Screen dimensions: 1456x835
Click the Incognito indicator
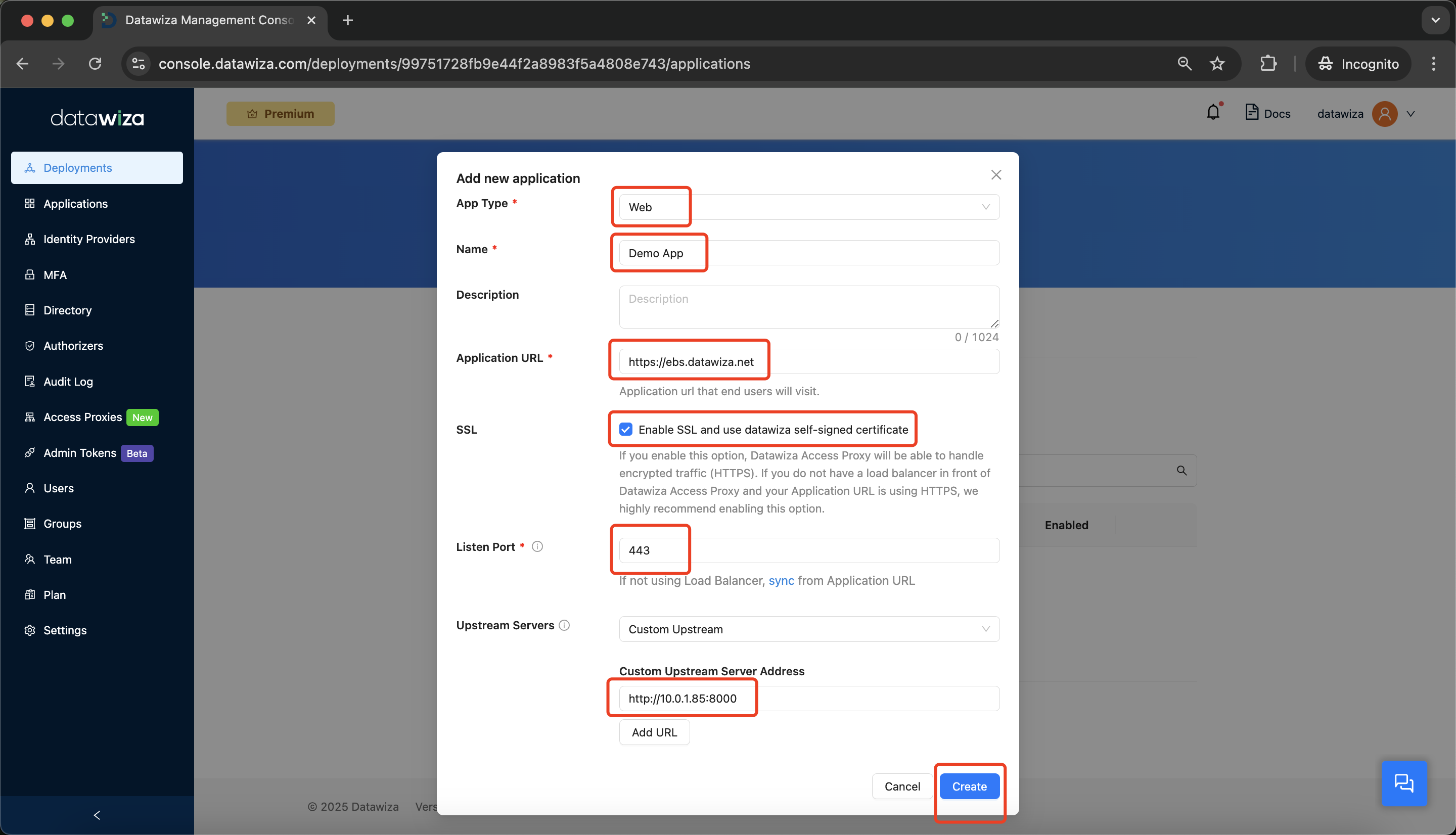tap(1358, 64)
